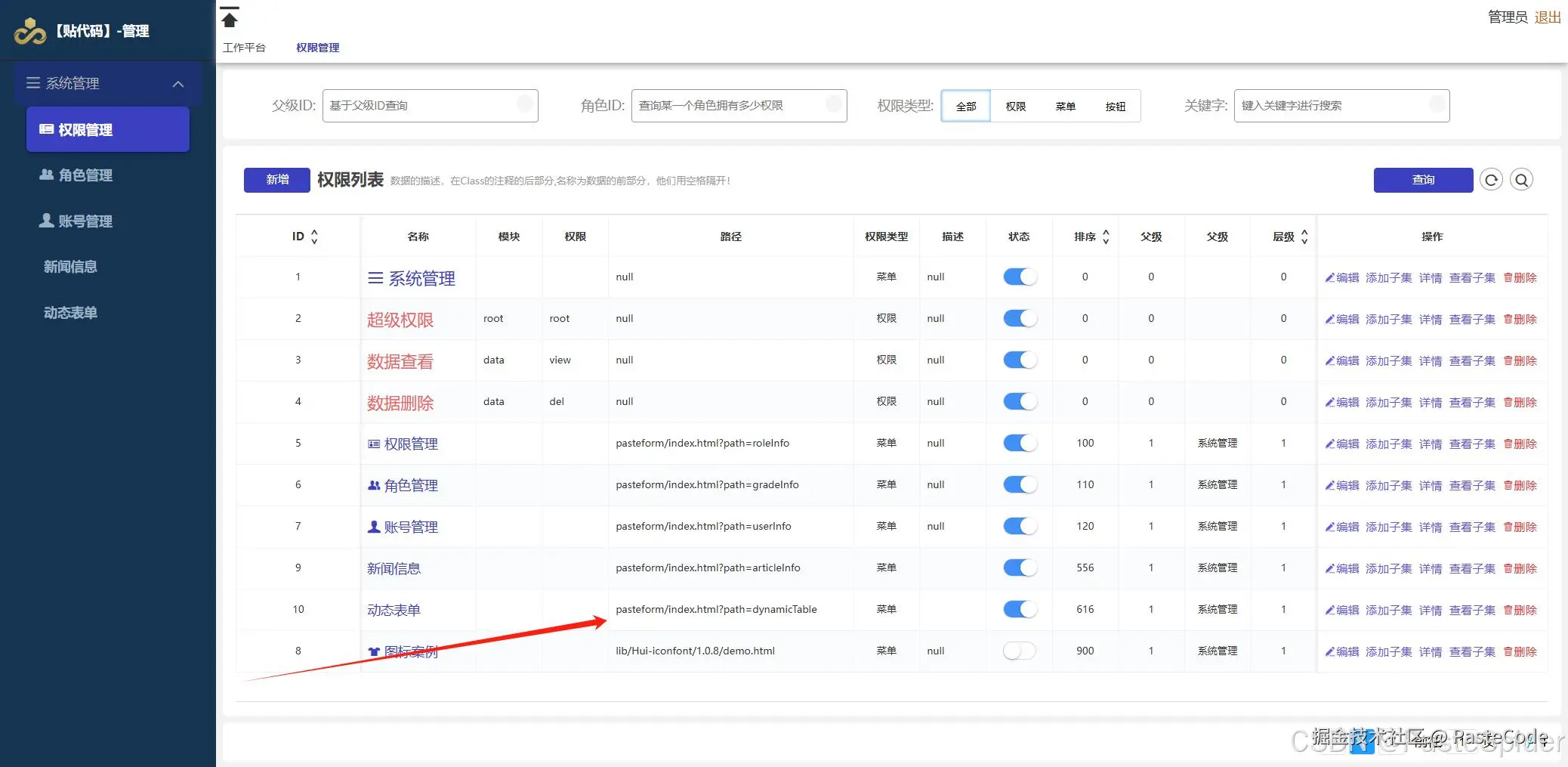This screenshot has height=767, width=1568.
Task: Focus the 父级ID query input
Action: [x=430, y=106]
